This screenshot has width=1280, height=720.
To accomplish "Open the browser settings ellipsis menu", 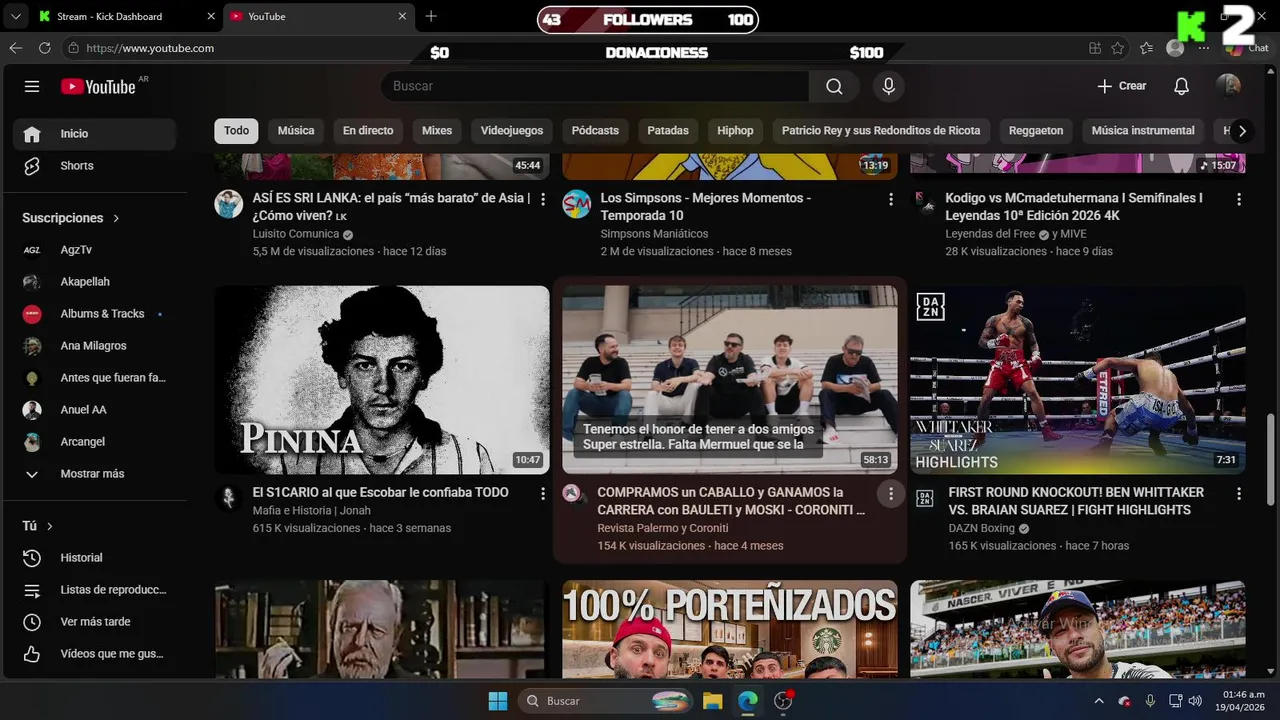I will coord(1204,48).
